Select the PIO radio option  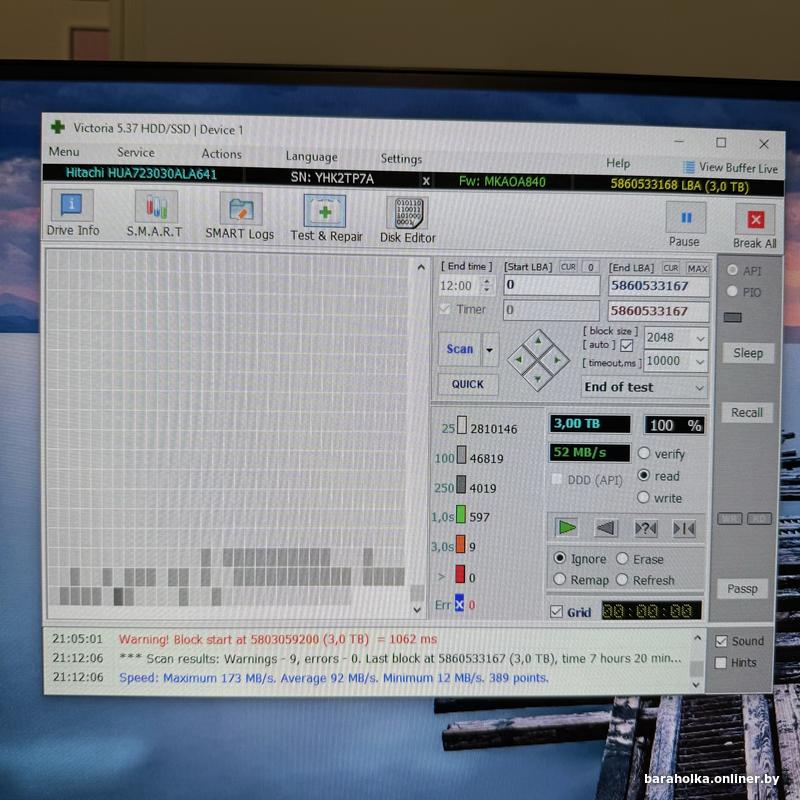(732, 291)
